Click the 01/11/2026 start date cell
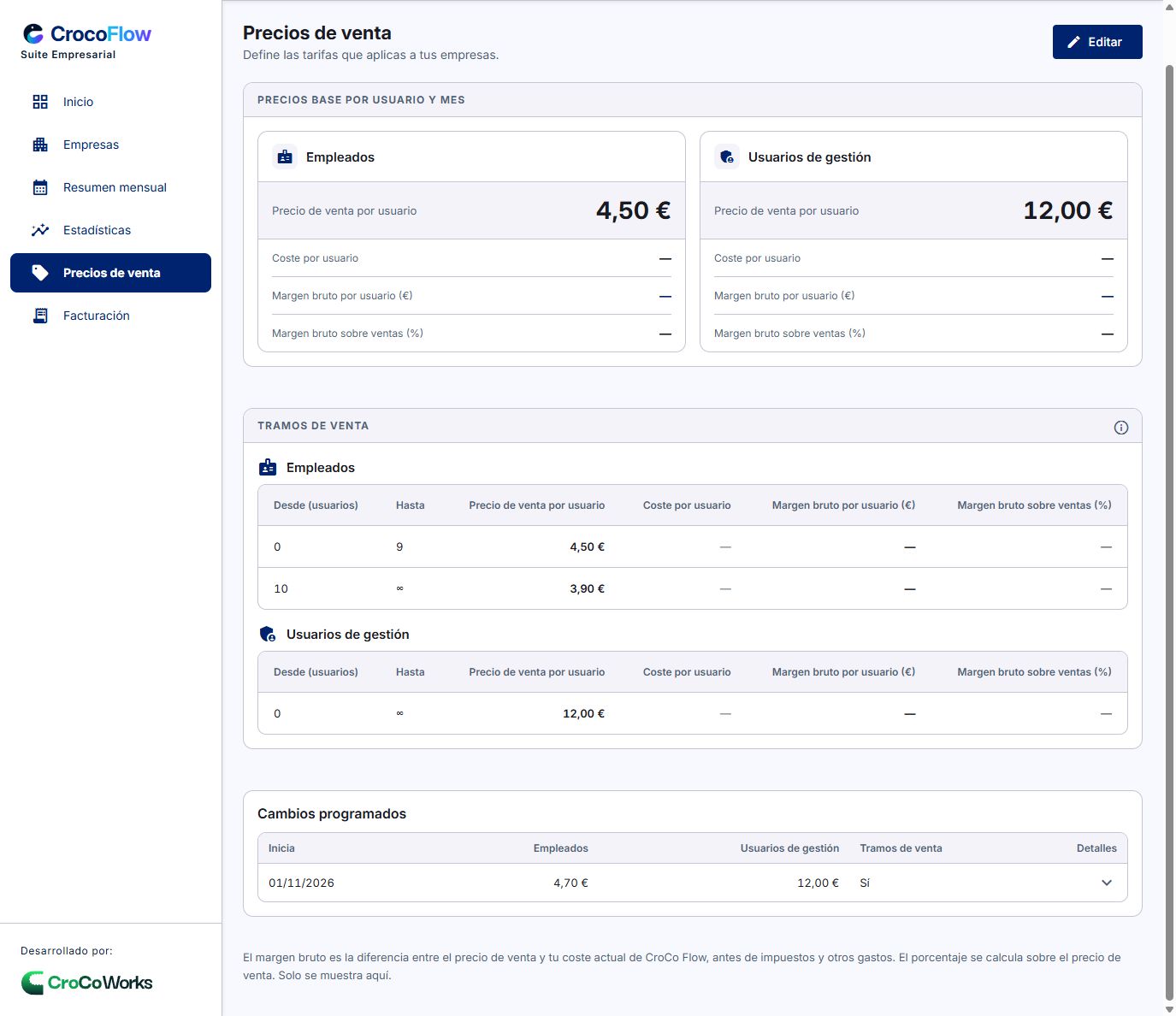The width and height of the screenshot is (1176, 1016). tap(301, 883)
